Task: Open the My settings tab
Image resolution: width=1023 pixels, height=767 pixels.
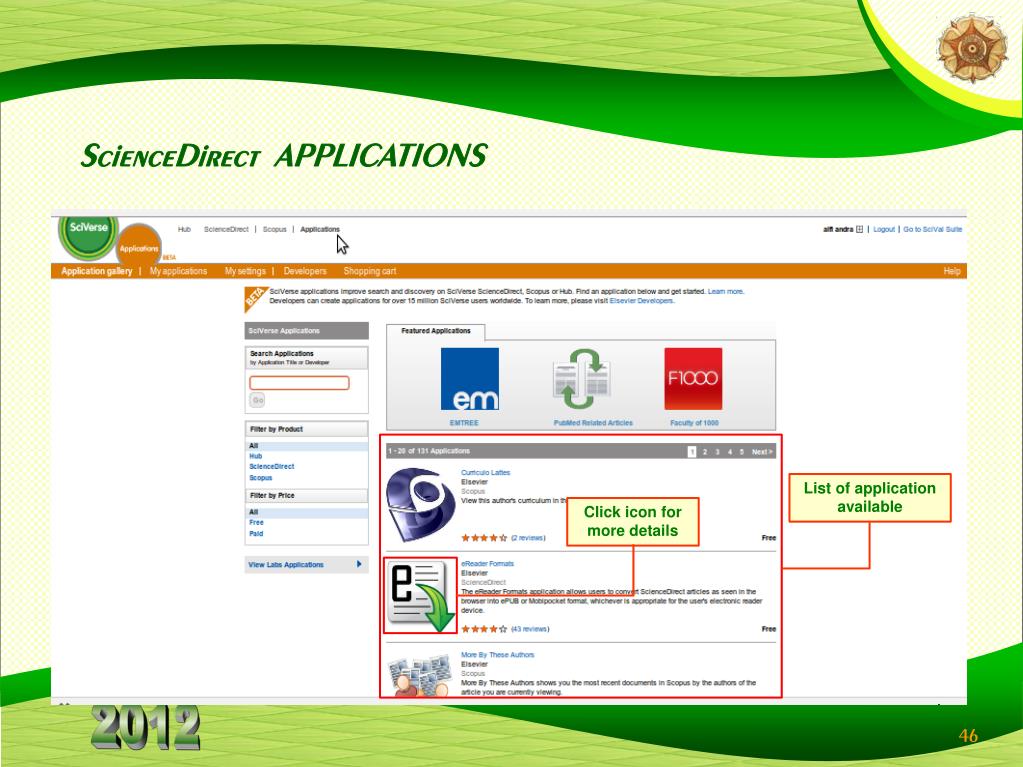Action: click(x=245, y=271)
